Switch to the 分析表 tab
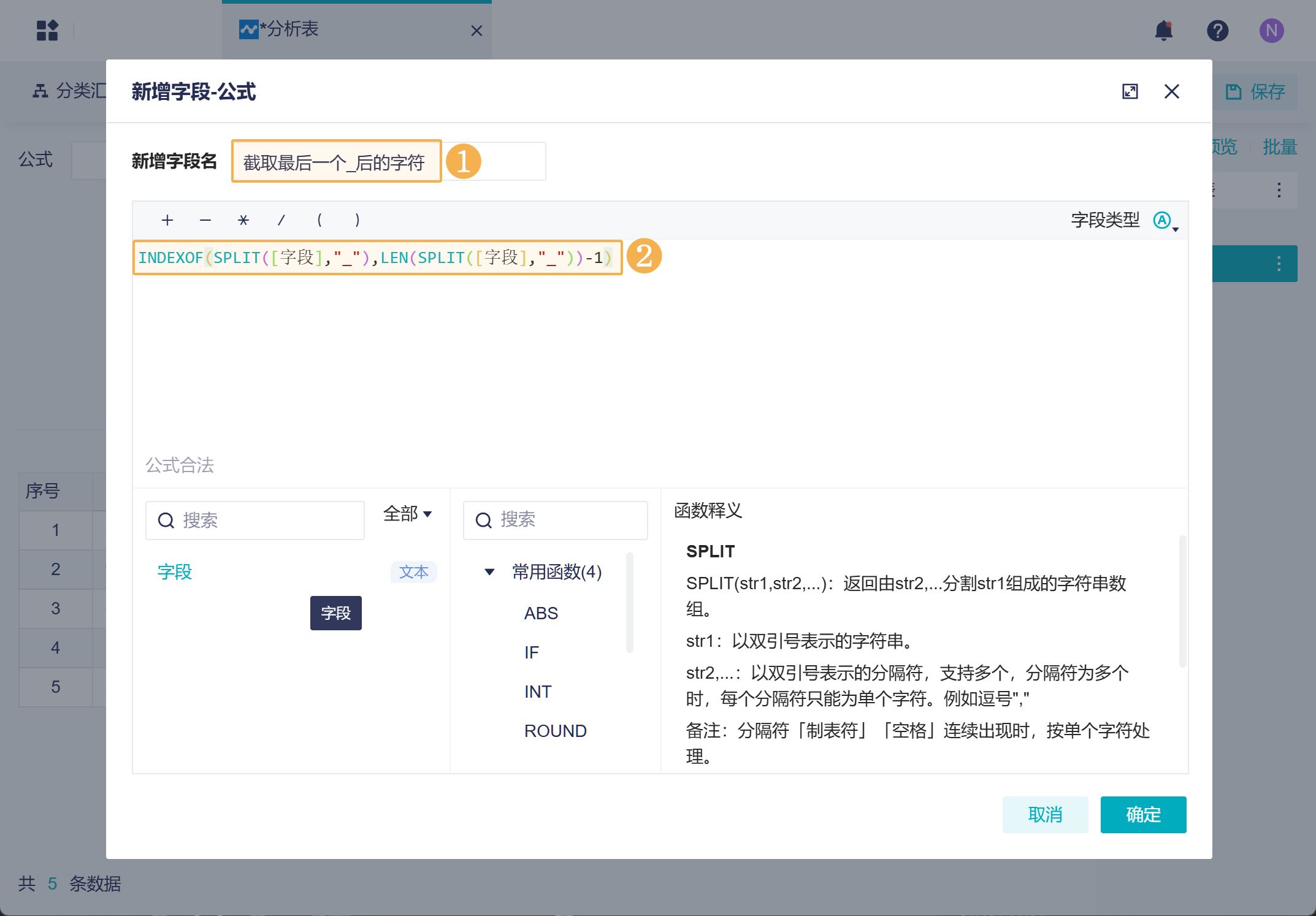The width and height of the screenshot is (1316, 916). 356,30
